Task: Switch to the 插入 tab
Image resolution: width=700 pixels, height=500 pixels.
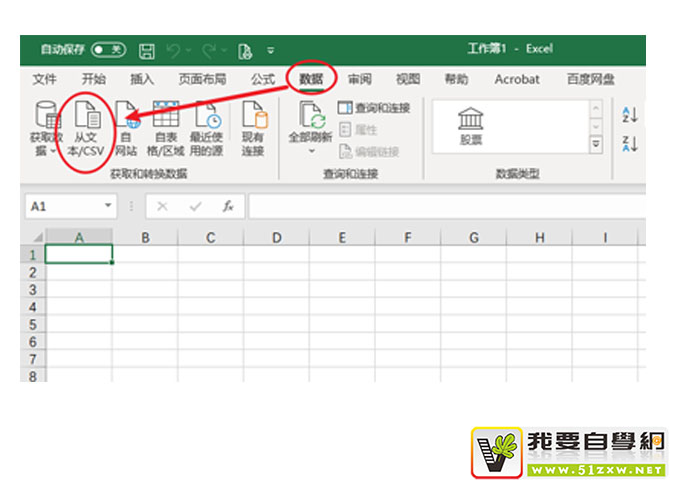Action: (142, 79)
